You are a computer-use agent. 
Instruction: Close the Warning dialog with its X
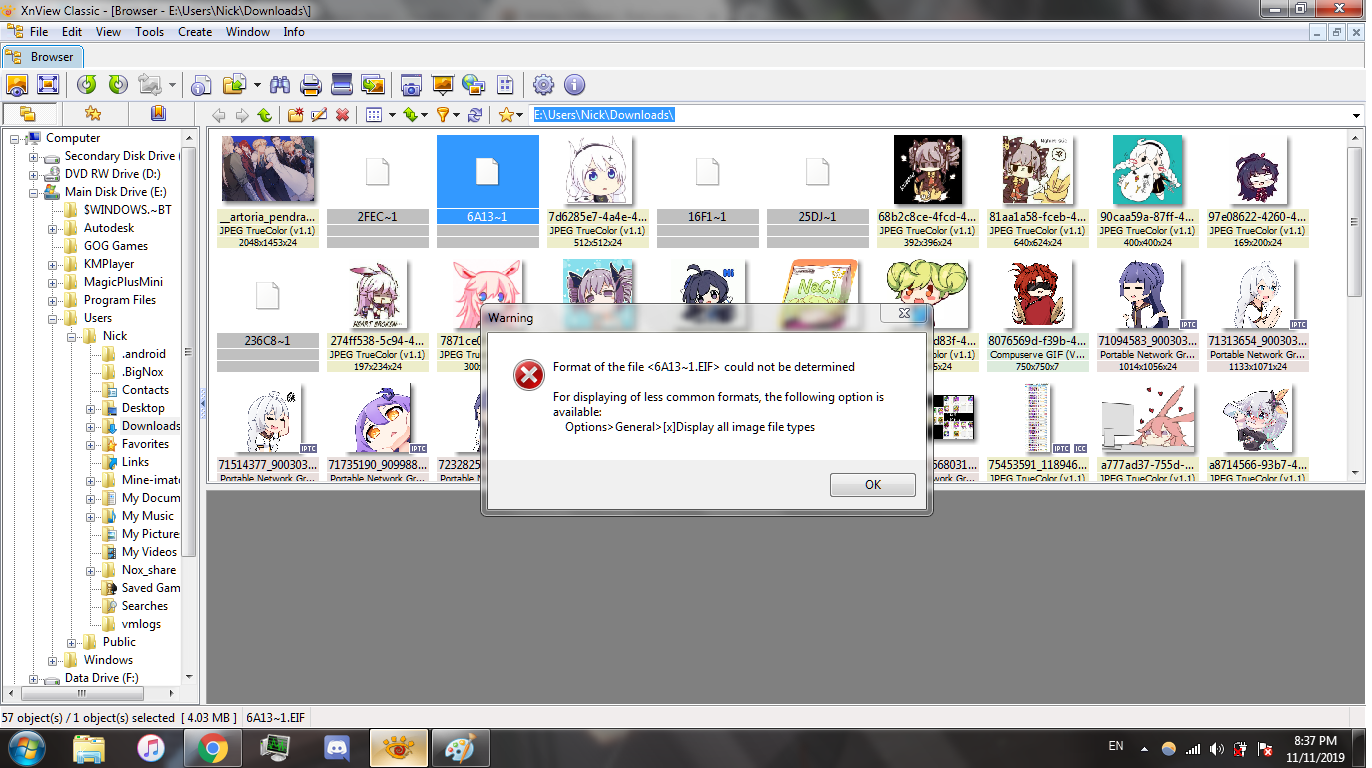pos(903,314)
